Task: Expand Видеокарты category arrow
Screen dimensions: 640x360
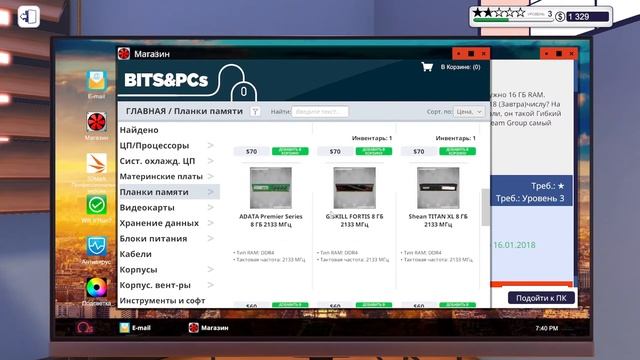Action: tap(211, 207)
